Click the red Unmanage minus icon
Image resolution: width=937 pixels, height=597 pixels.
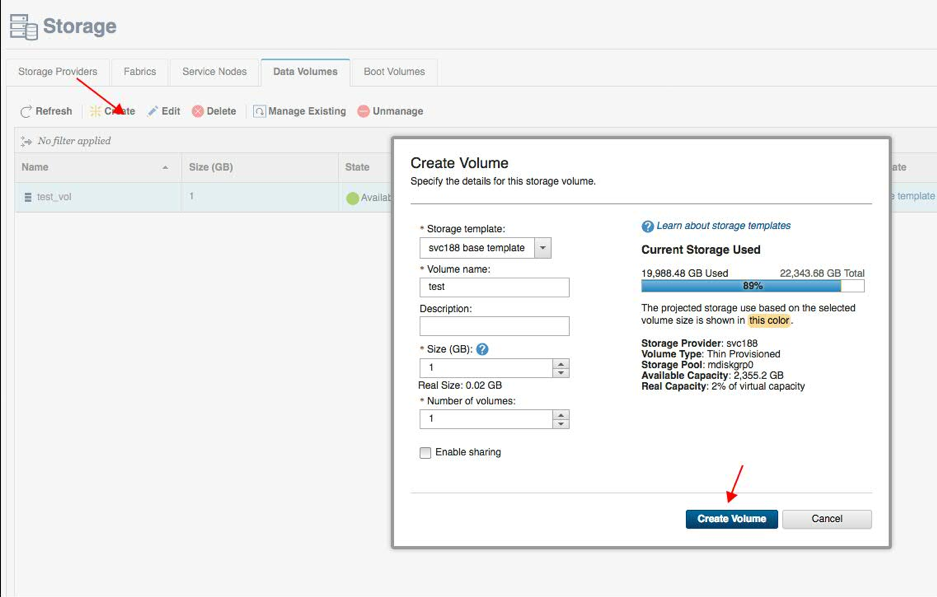click(363, 111)
